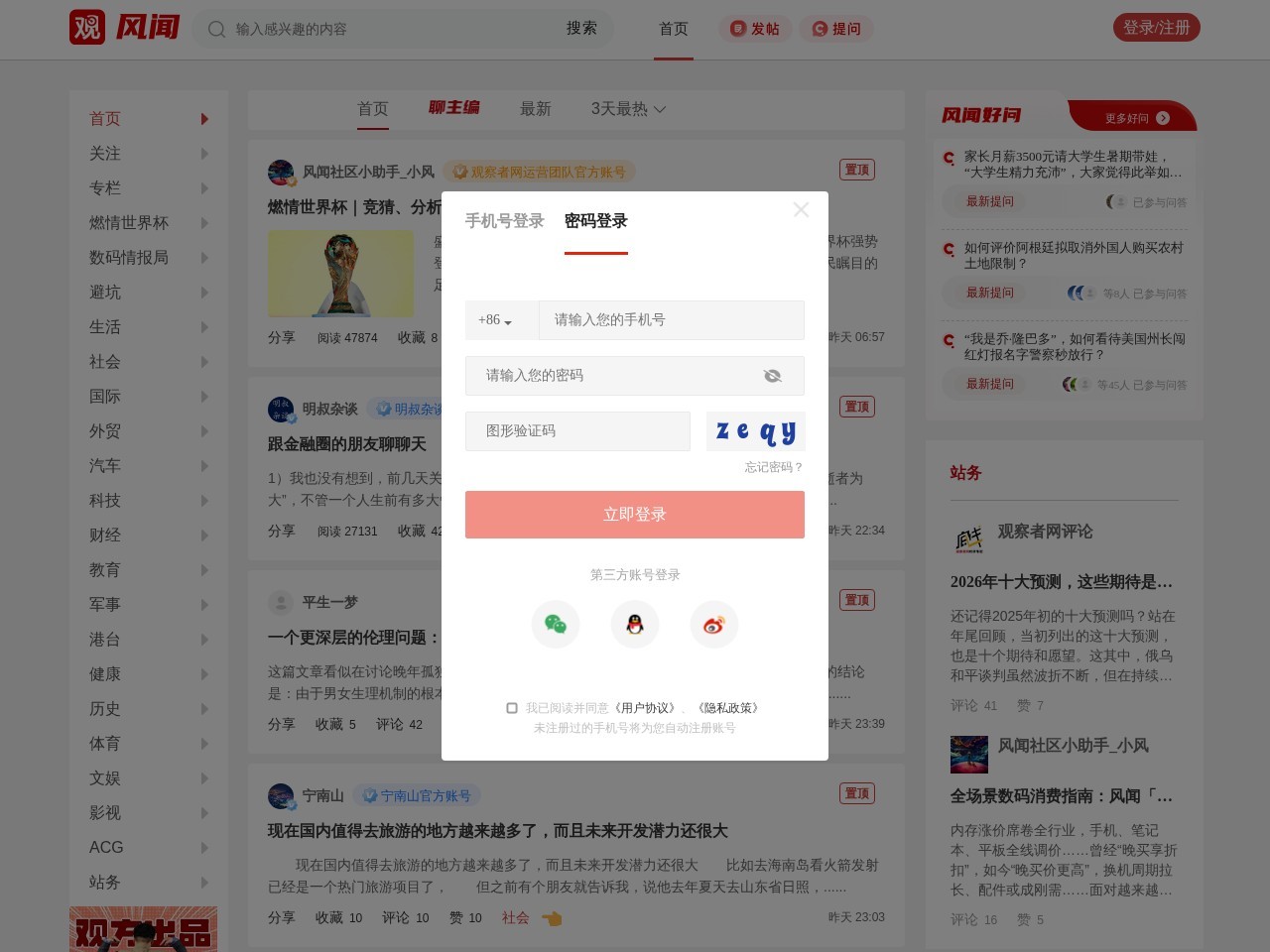
Task: Click the 观 site logo icon
Action: [x=87, y=27]
